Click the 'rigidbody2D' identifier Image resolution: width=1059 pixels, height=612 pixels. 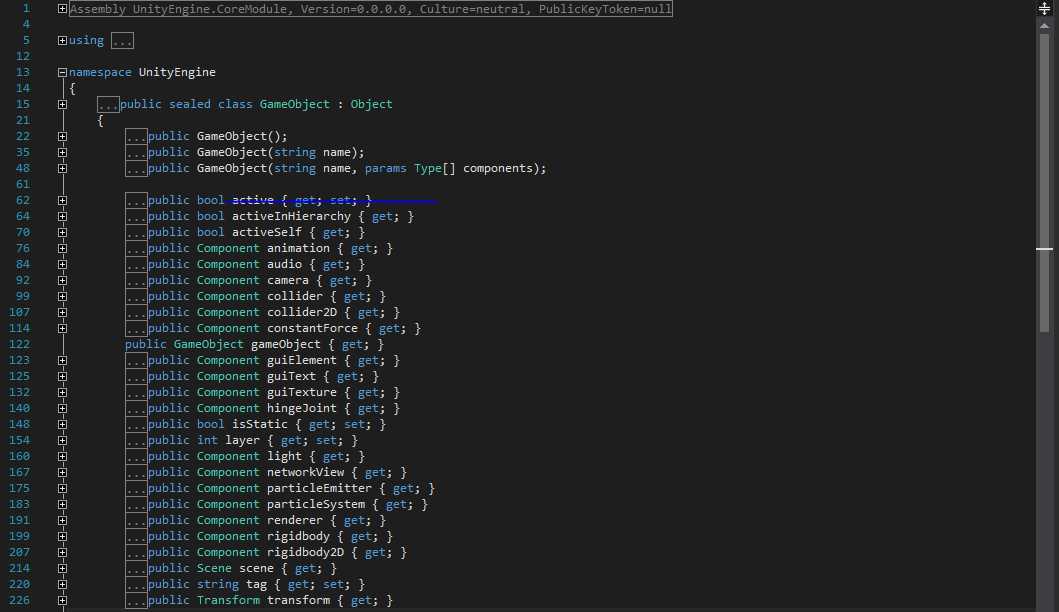[x=305, y=553]
